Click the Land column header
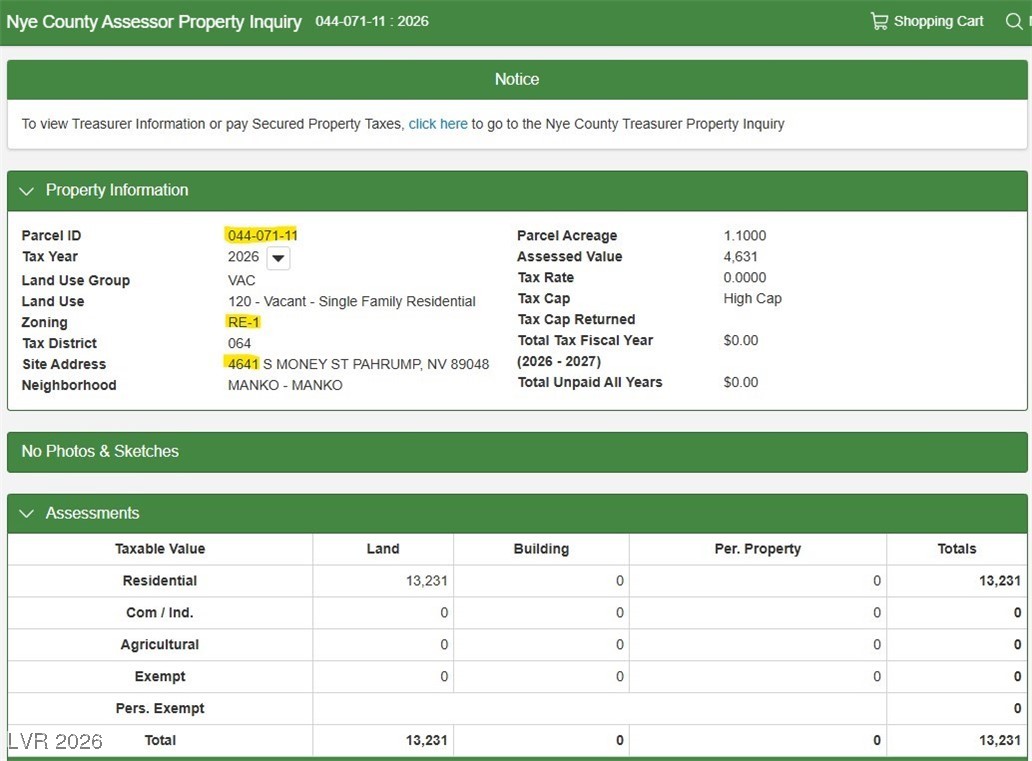1032x761 pixels. tap(383, 549)
